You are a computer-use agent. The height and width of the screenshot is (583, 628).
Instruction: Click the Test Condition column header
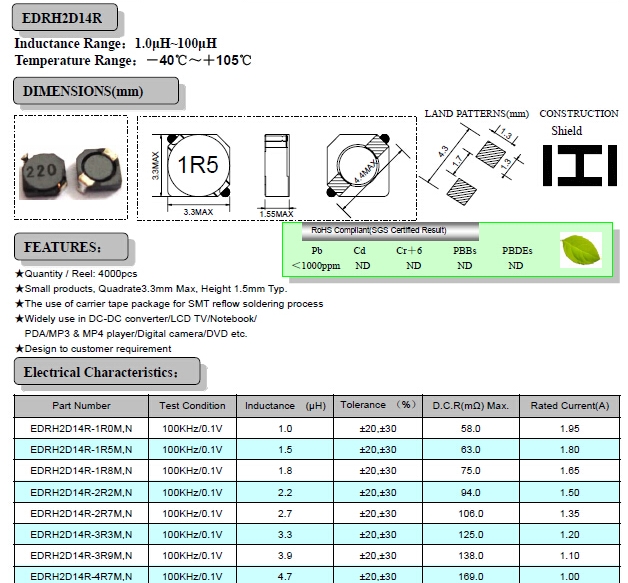[192, 406]
